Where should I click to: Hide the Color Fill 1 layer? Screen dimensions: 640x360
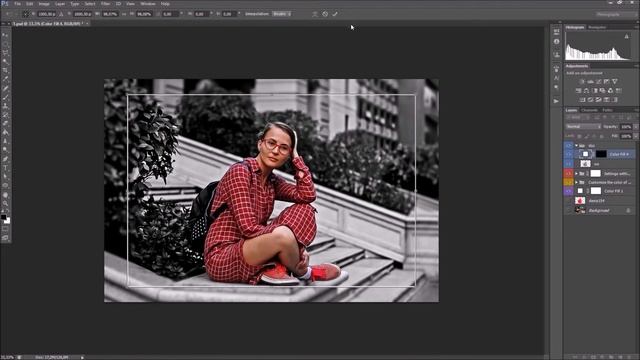(x=569, y=191)
